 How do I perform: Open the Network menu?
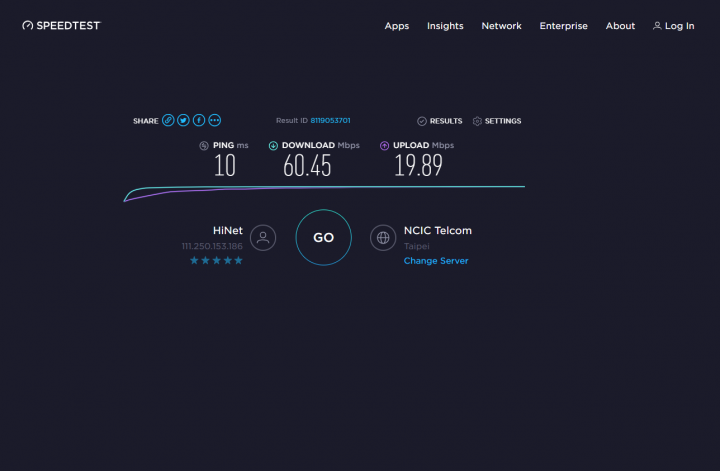[x=501, y=26]
